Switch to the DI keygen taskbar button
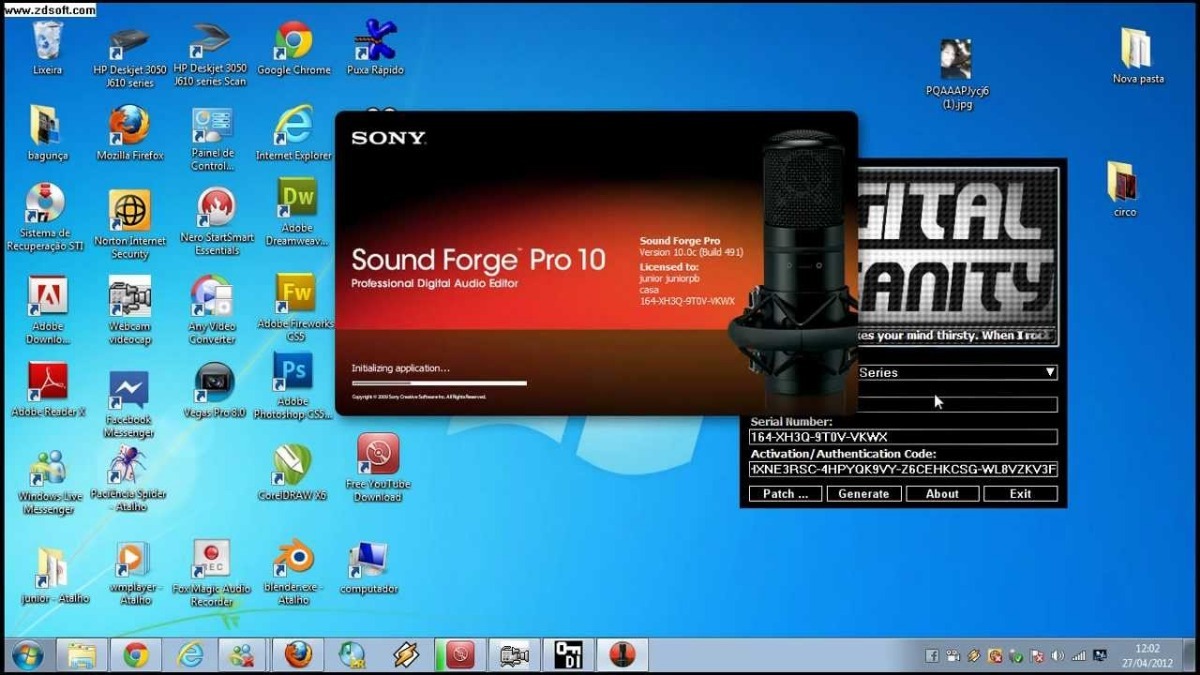The image size is (1200, 675). tap(567, 655)
